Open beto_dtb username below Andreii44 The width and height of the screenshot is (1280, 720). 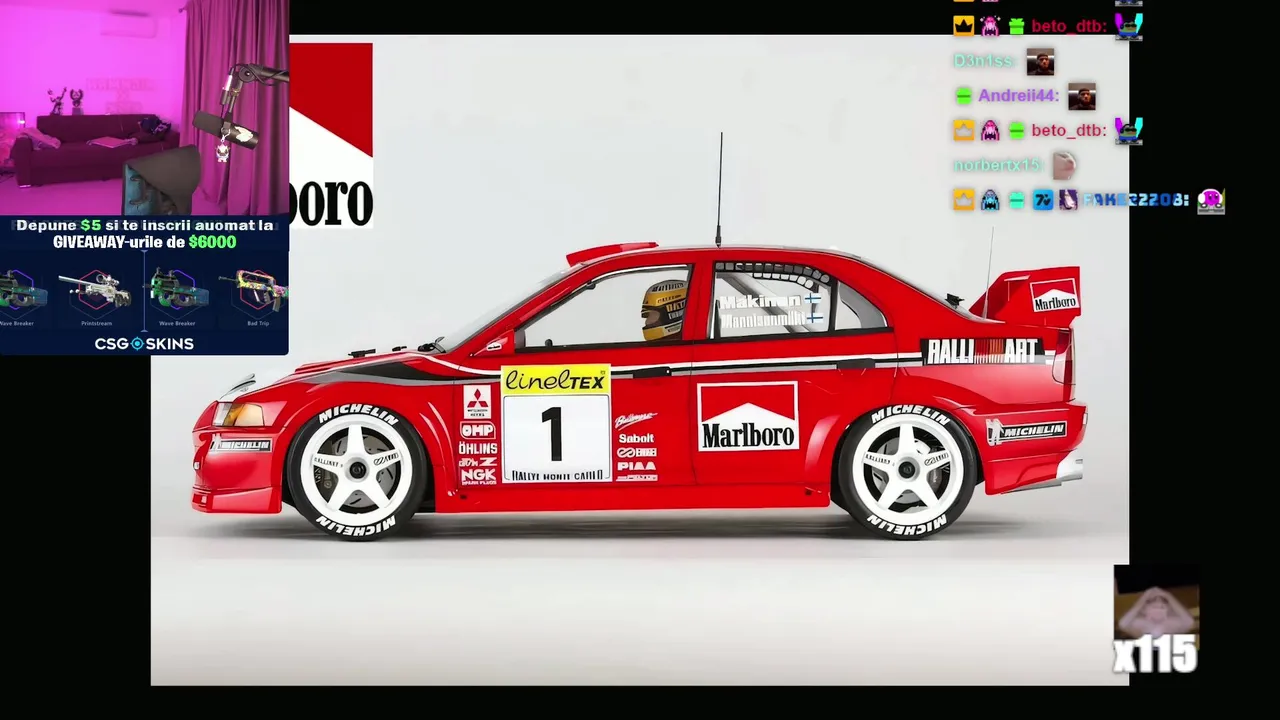pos(1069,130)
